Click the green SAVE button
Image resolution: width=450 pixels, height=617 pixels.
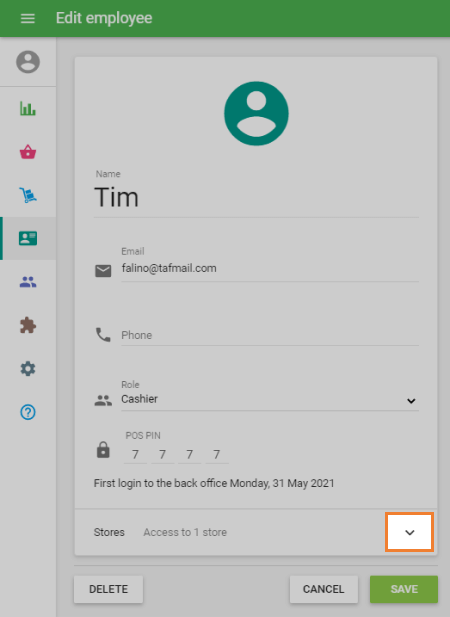[404, 589]
